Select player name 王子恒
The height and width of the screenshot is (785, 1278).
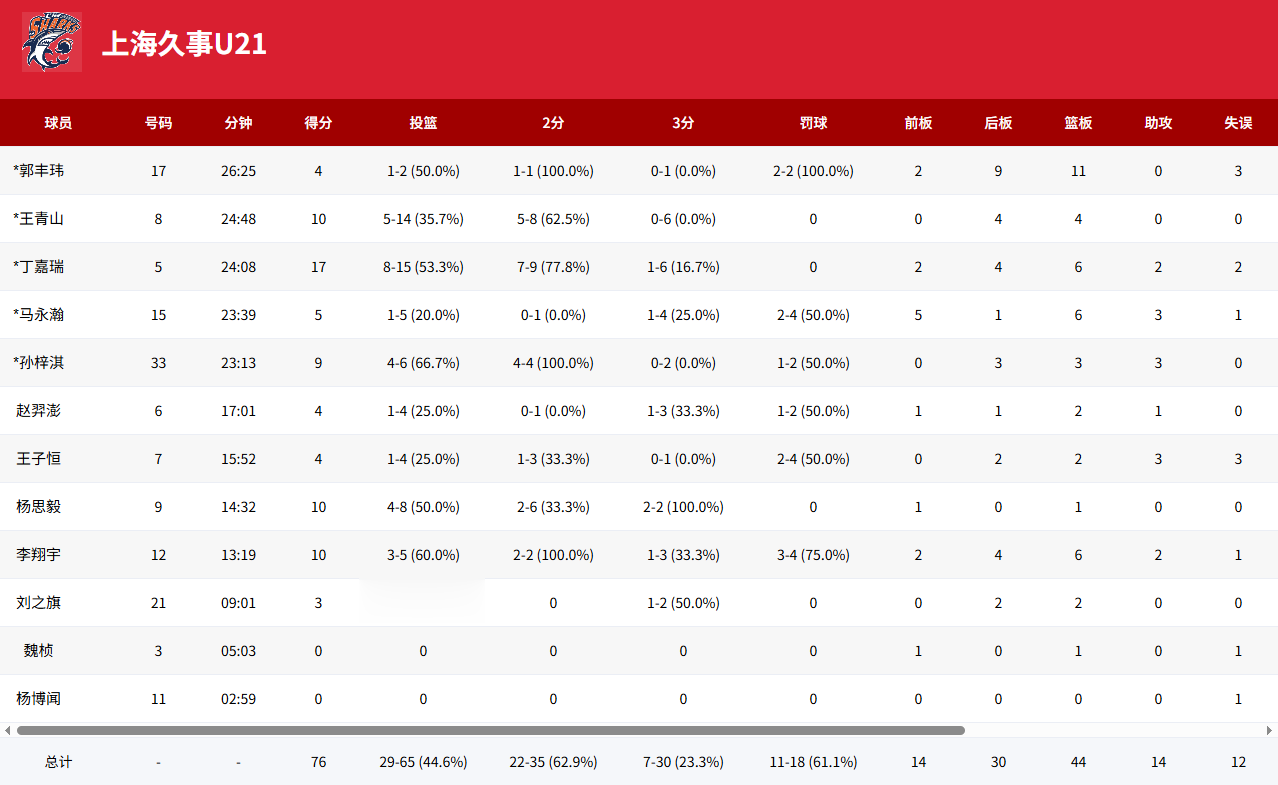click(x=38, y=459)
